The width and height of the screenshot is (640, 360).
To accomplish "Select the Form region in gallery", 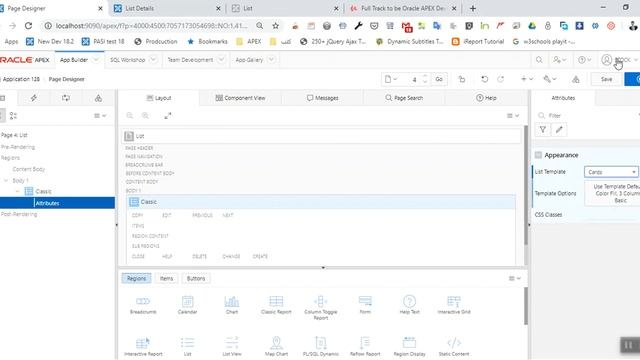I will coord(365,305).
